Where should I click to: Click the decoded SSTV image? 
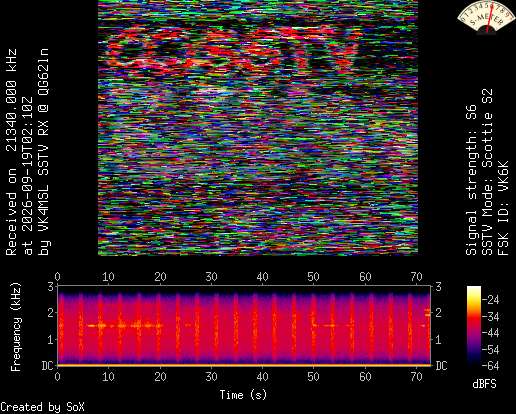(x=258, y=128)
